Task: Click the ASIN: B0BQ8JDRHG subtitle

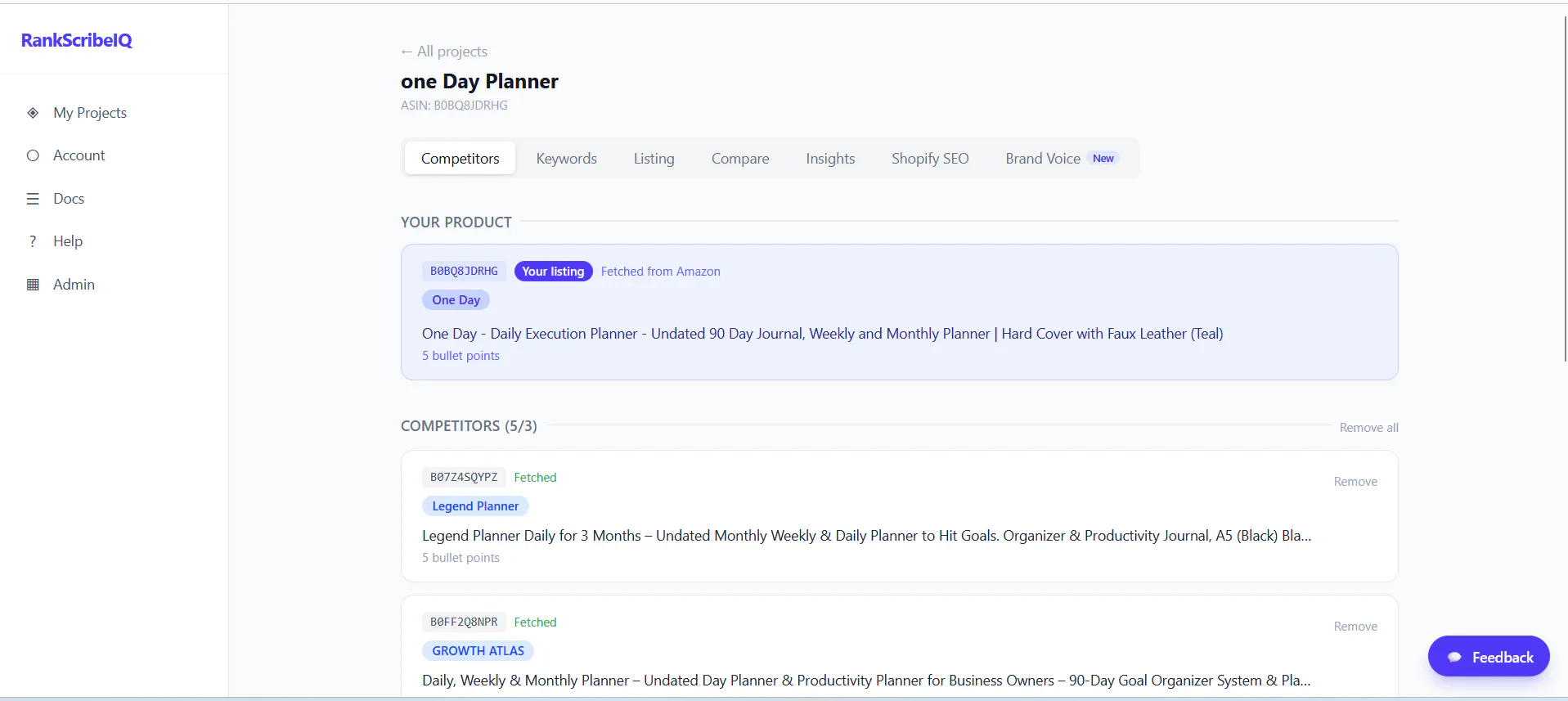Action: tap(454, 106)
